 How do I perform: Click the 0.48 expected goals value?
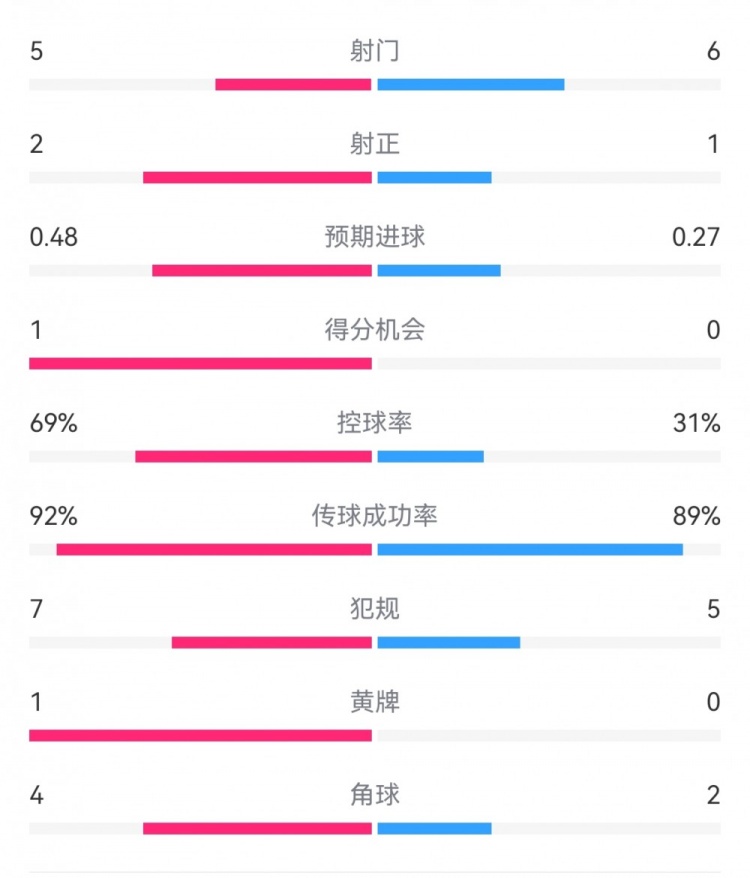54,237
